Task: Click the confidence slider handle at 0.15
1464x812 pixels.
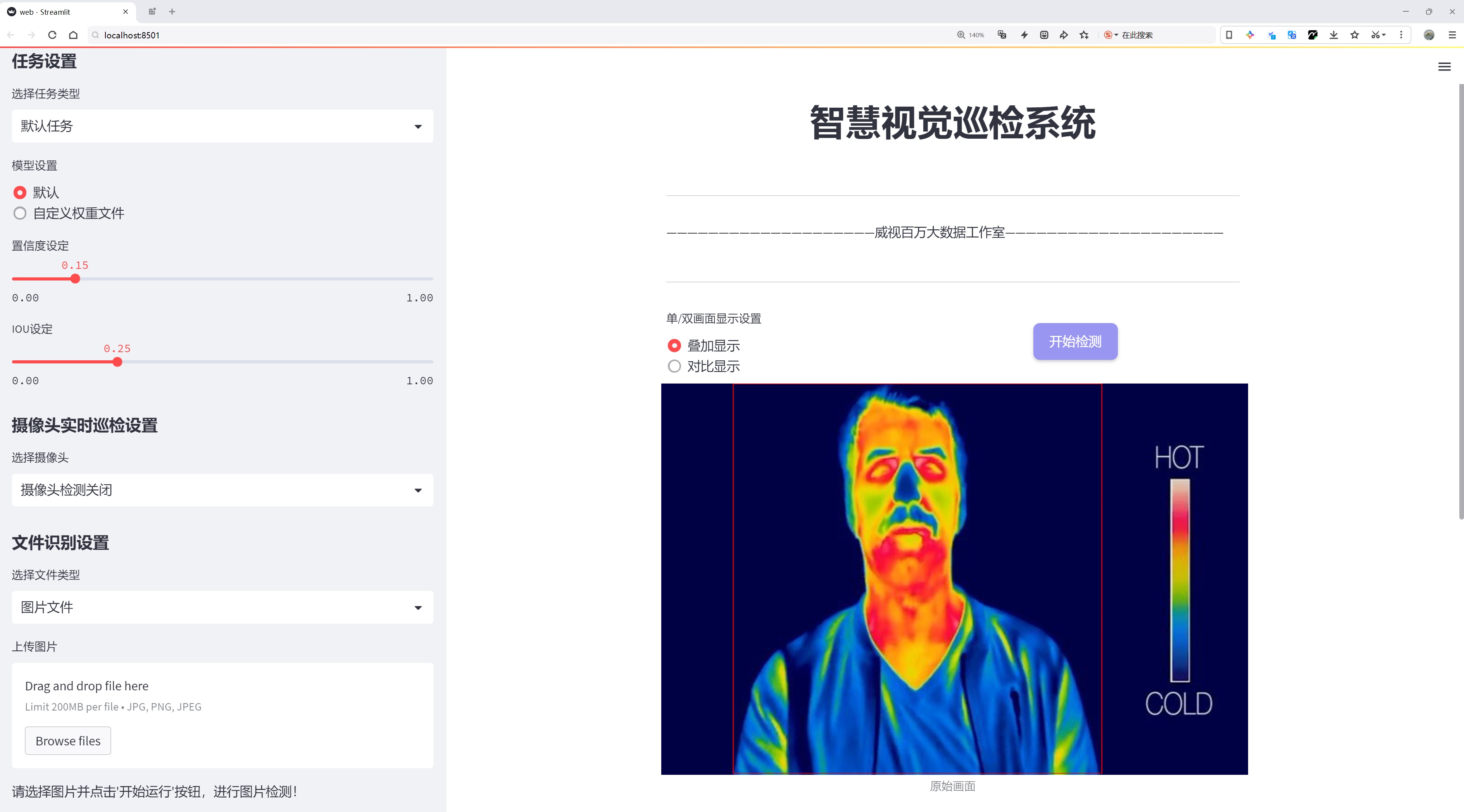Action: pyautogui.click(x=75, y=279)
